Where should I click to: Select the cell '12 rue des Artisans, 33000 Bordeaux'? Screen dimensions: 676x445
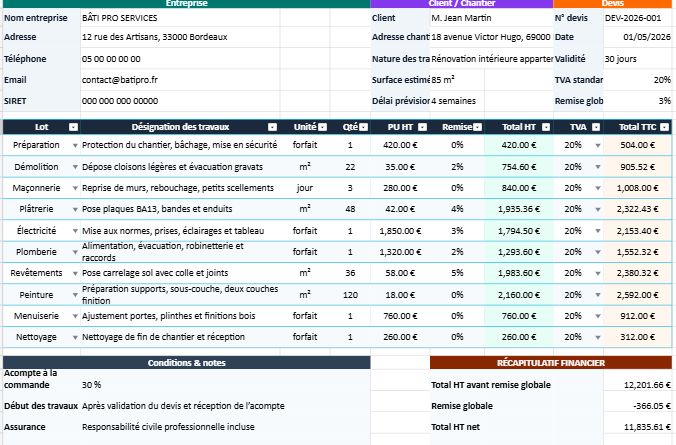pos(180,37)
